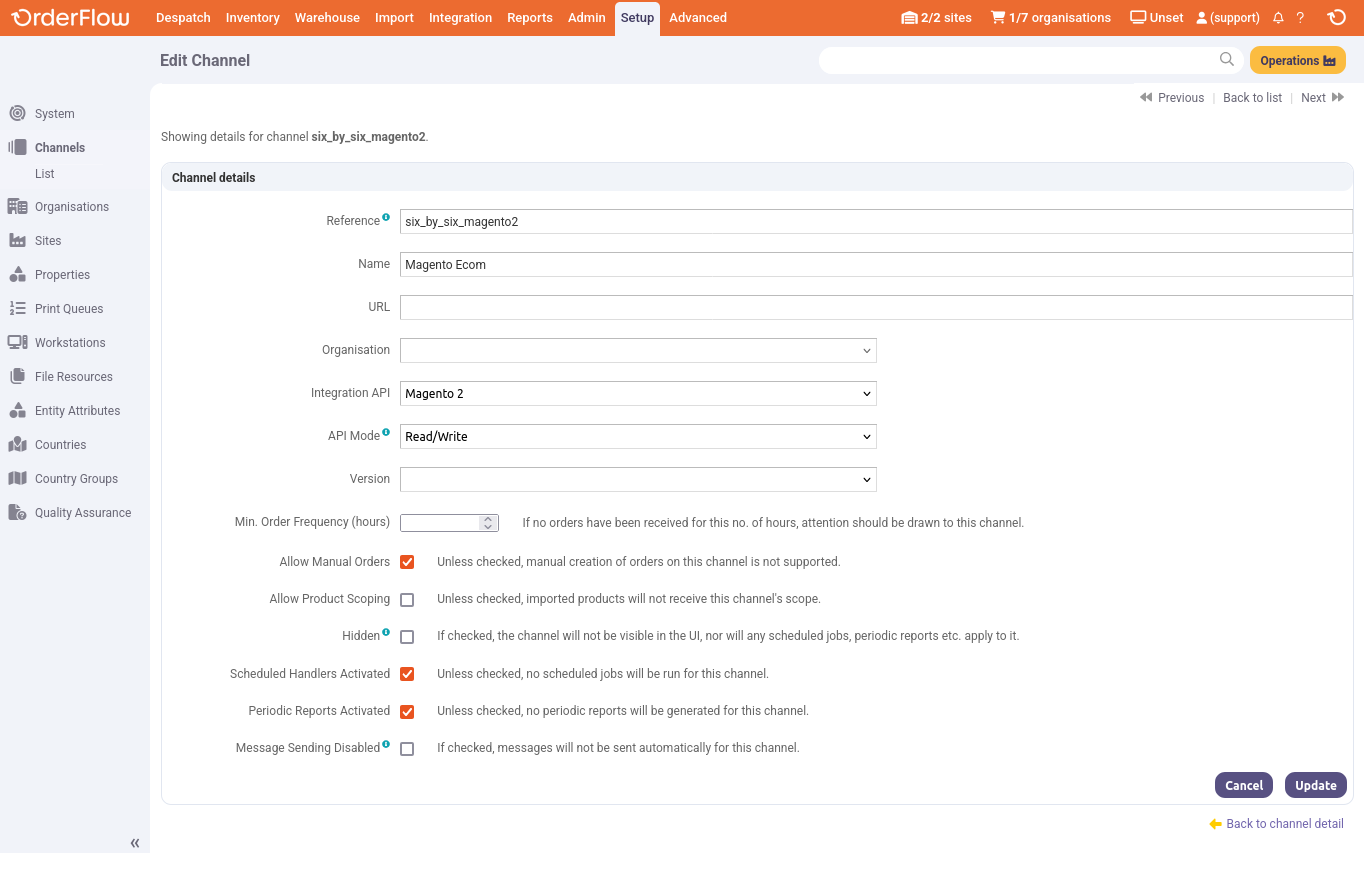This screenshot has width=1364, height=869.
Task: Open the Channels section in the sidebar
Action: tap(57, 147)
